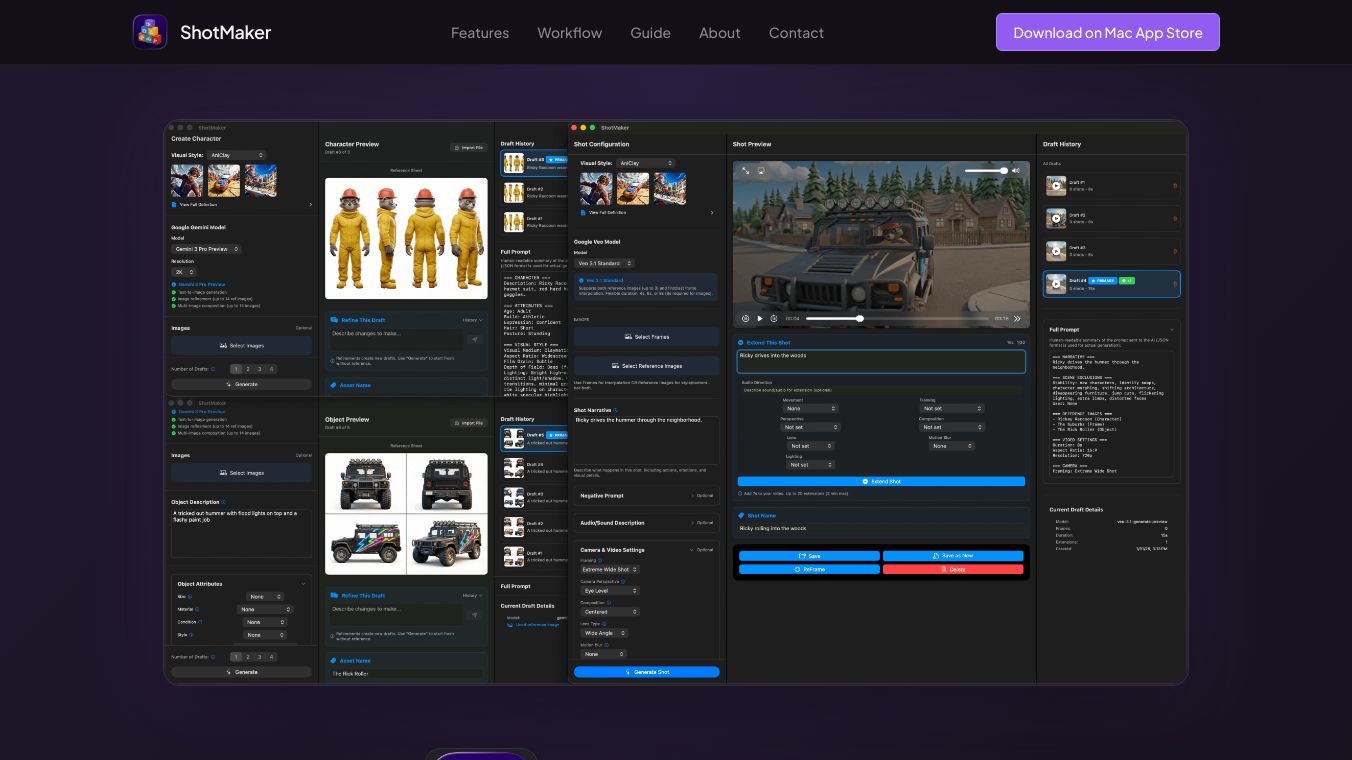Click Download on Mac App Store
1352x760 pixels.
point(1108,32)
